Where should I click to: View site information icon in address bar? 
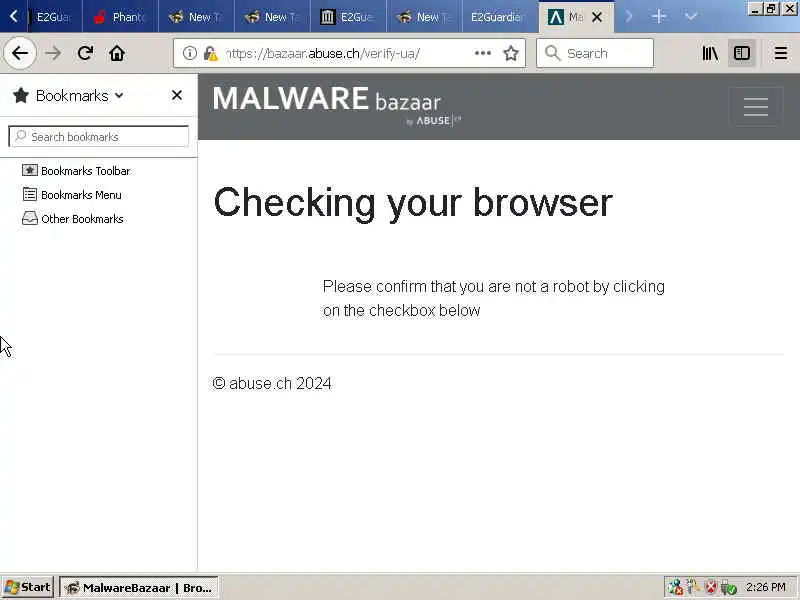point(190,53)
